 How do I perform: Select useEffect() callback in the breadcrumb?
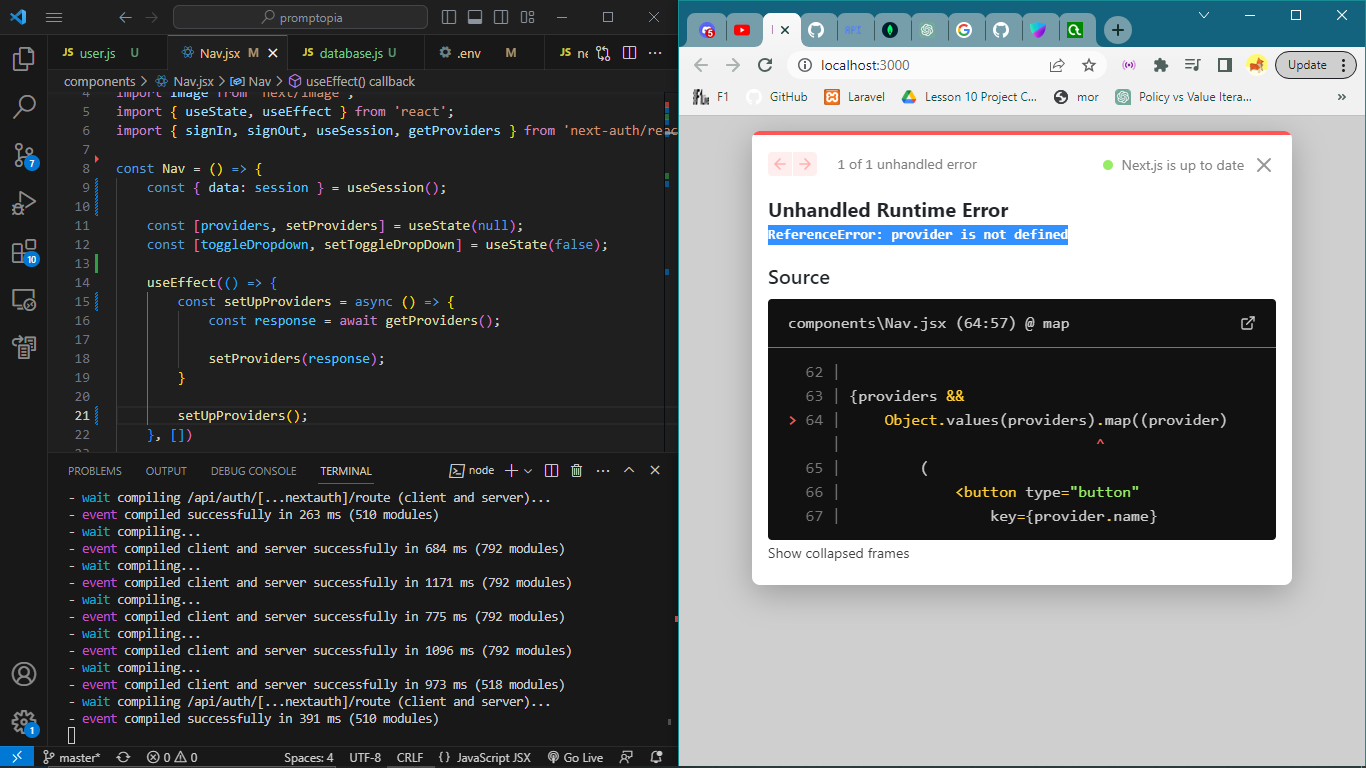(x=351, y=81)
